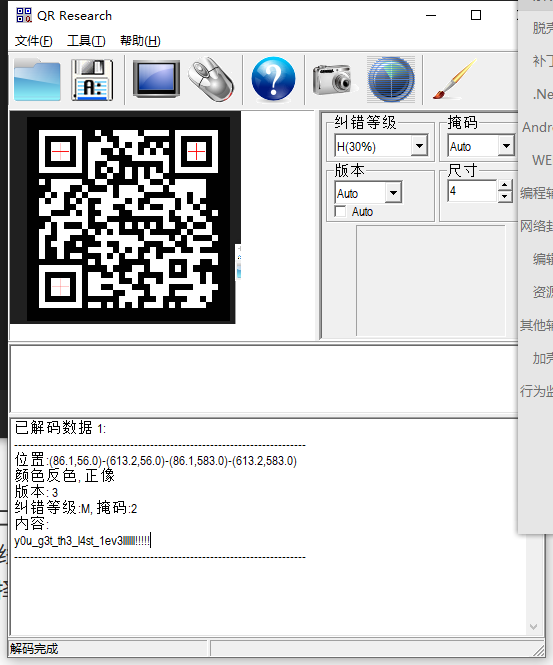Click the blue radar globe icon

point(391,80)
